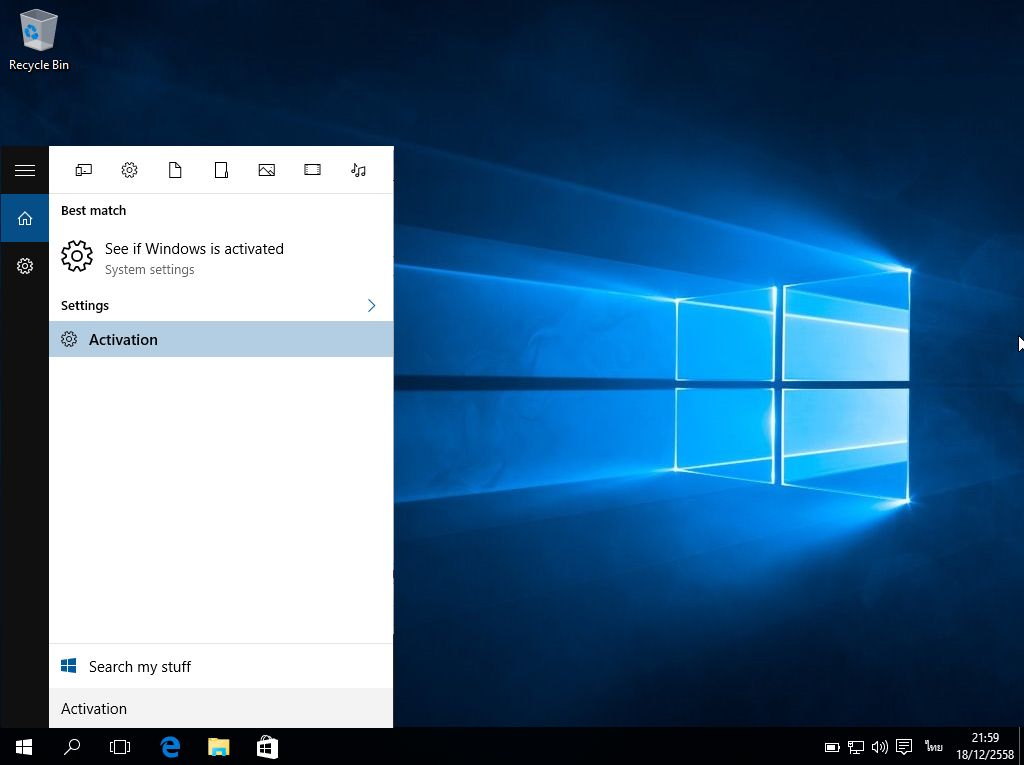The width and height of the screenshot is (1024, 765).
Task: Click the 'Best match' heading text
Action: pyautogui.click(x=93, y=210)
